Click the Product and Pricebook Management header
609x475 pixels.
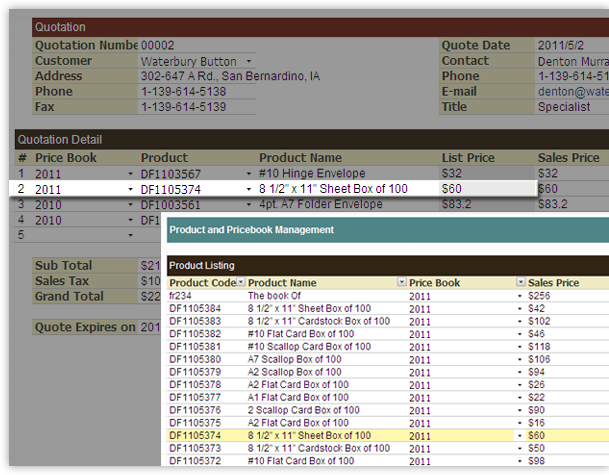[x=251, y=230]
